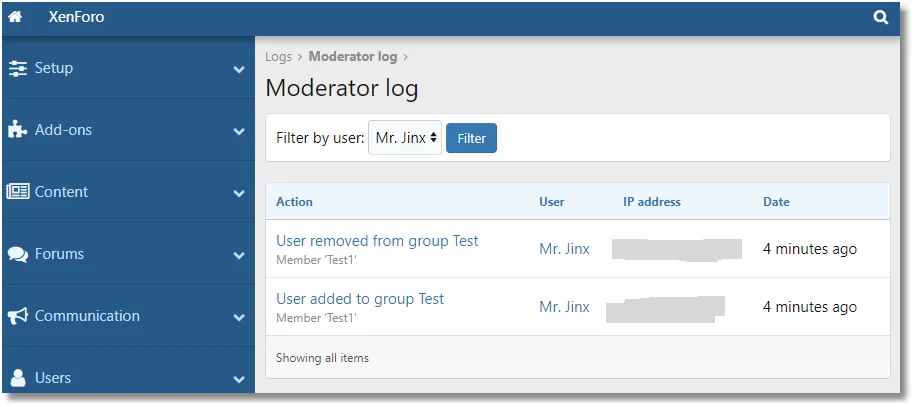
Task: Expand the Forums section chevron
Action: tap(239, 256)
